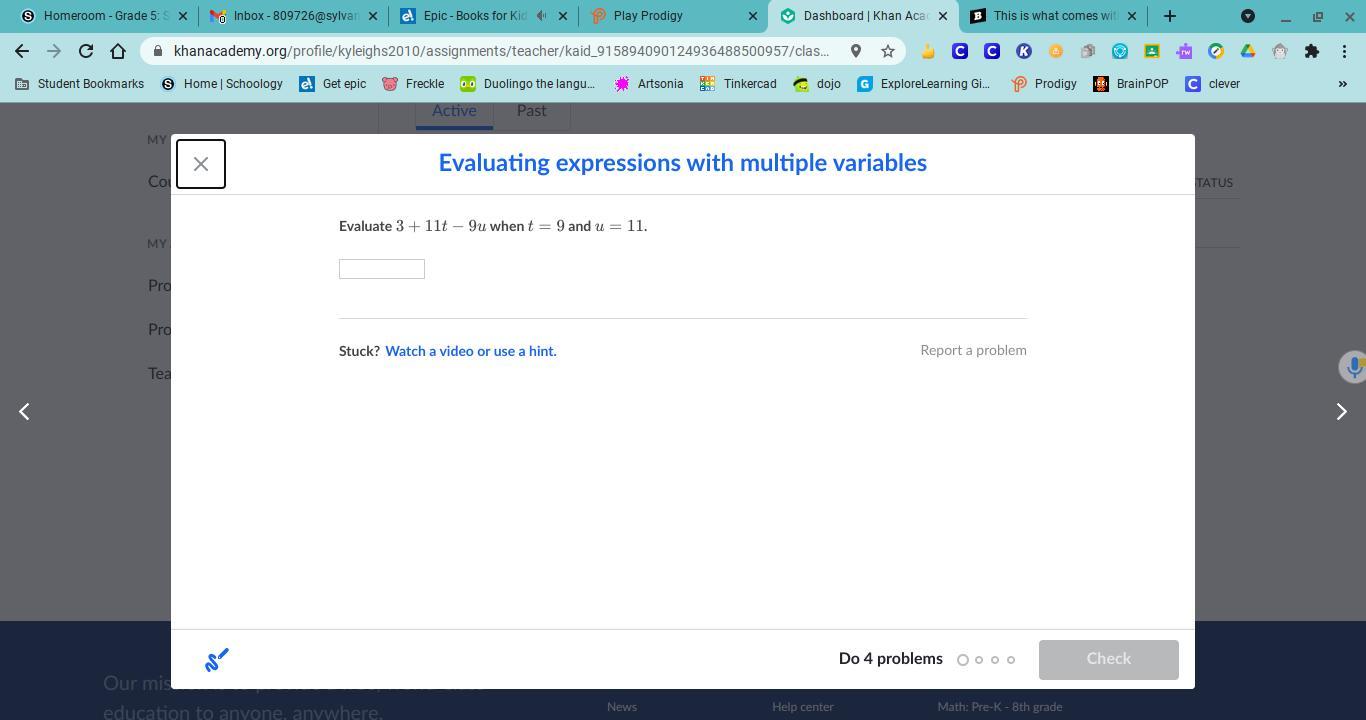Image resolution: width=1366 pixels, height=720 pixels.
Task: Open the Get epic bookmark
Action: (333, 84)
